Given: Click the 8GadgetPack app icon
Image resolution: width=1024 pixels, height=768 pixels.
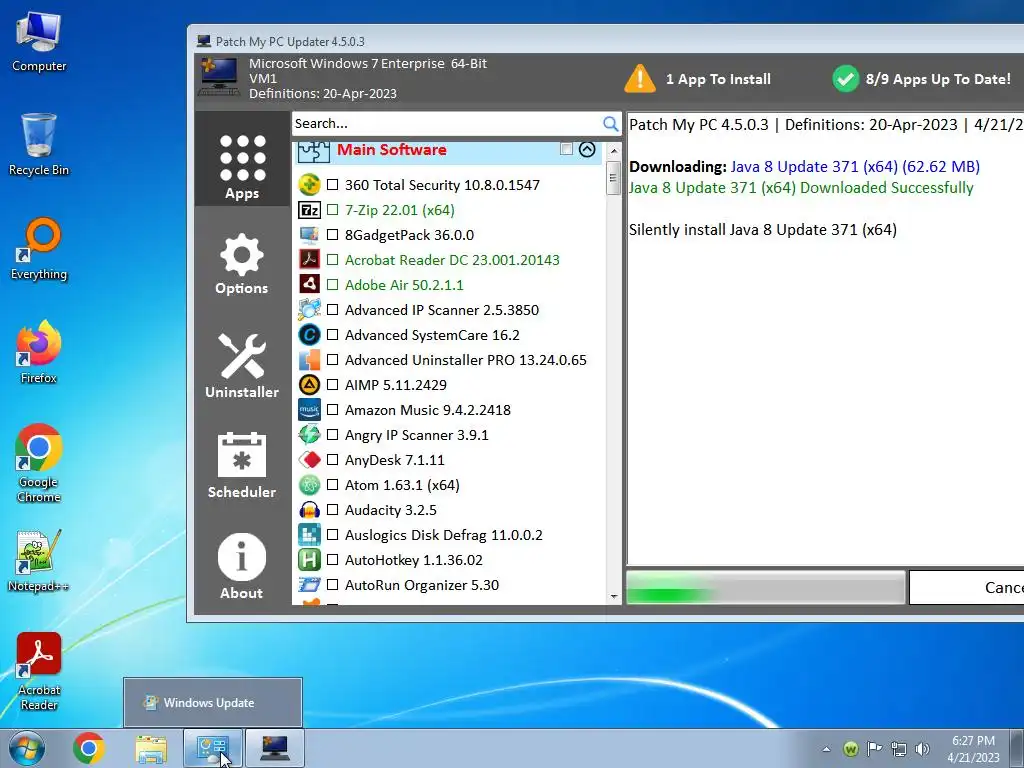Looking at the screenshot, I should (310, 234).
